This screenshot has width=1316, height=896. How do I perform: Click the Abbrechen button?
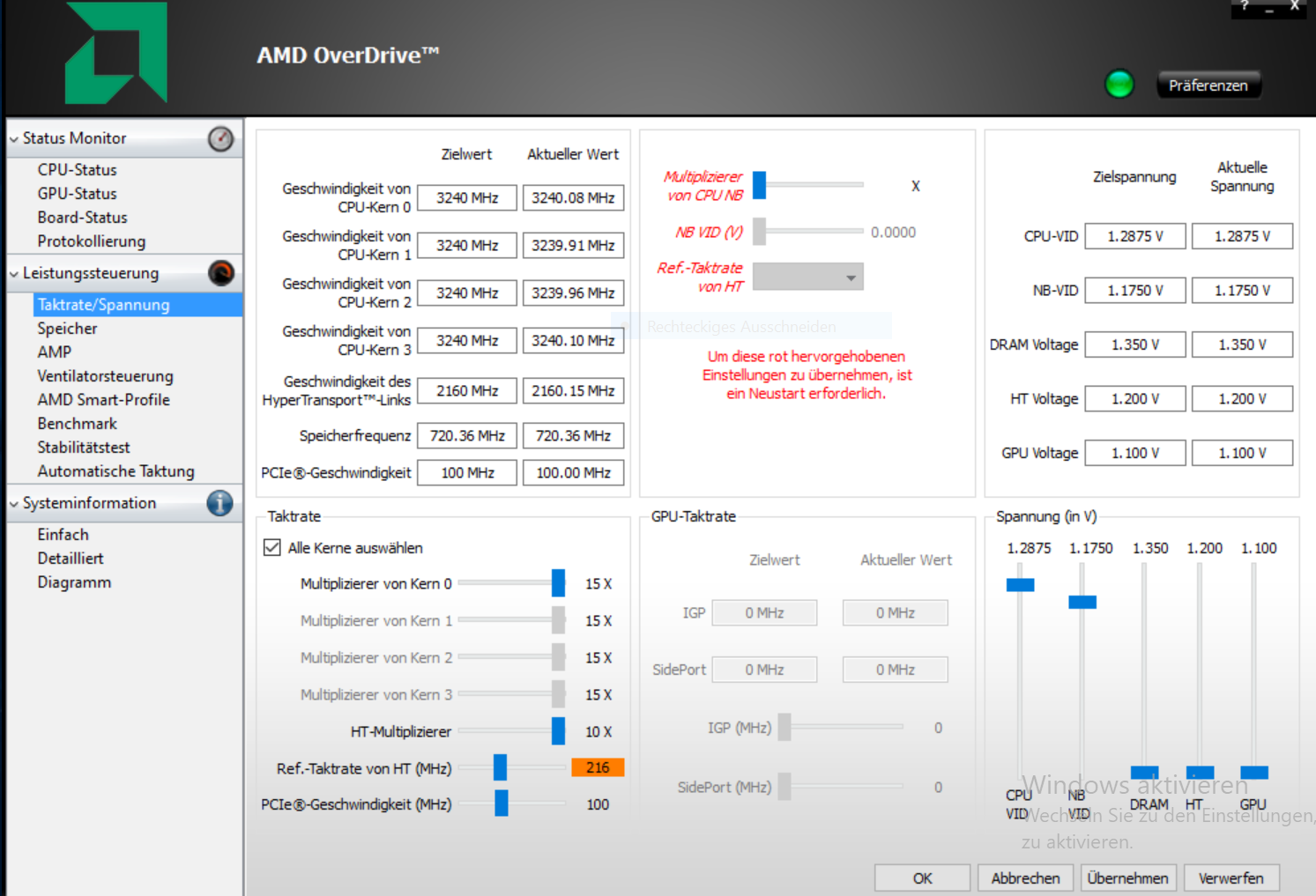1025,878
